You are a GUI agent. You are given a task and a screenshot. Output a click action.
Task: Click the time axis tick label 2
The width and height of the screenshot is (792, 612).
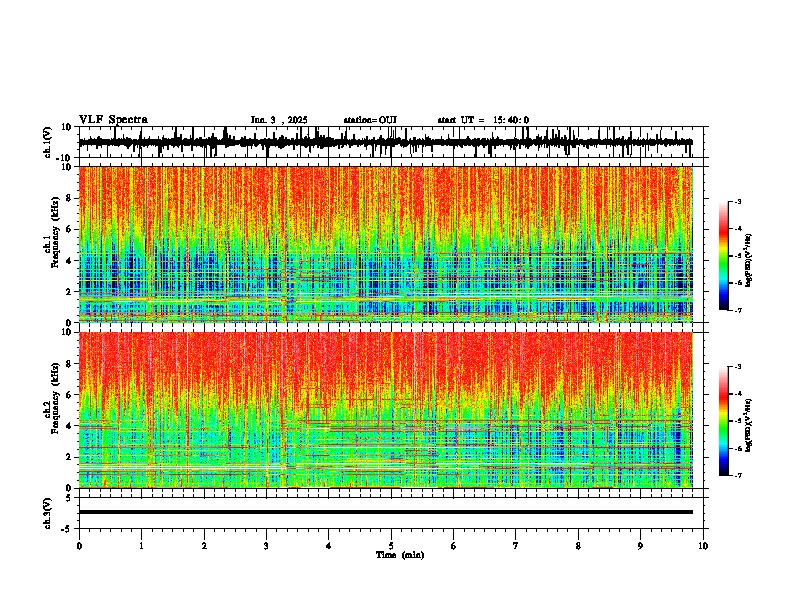tap(204, 546)
